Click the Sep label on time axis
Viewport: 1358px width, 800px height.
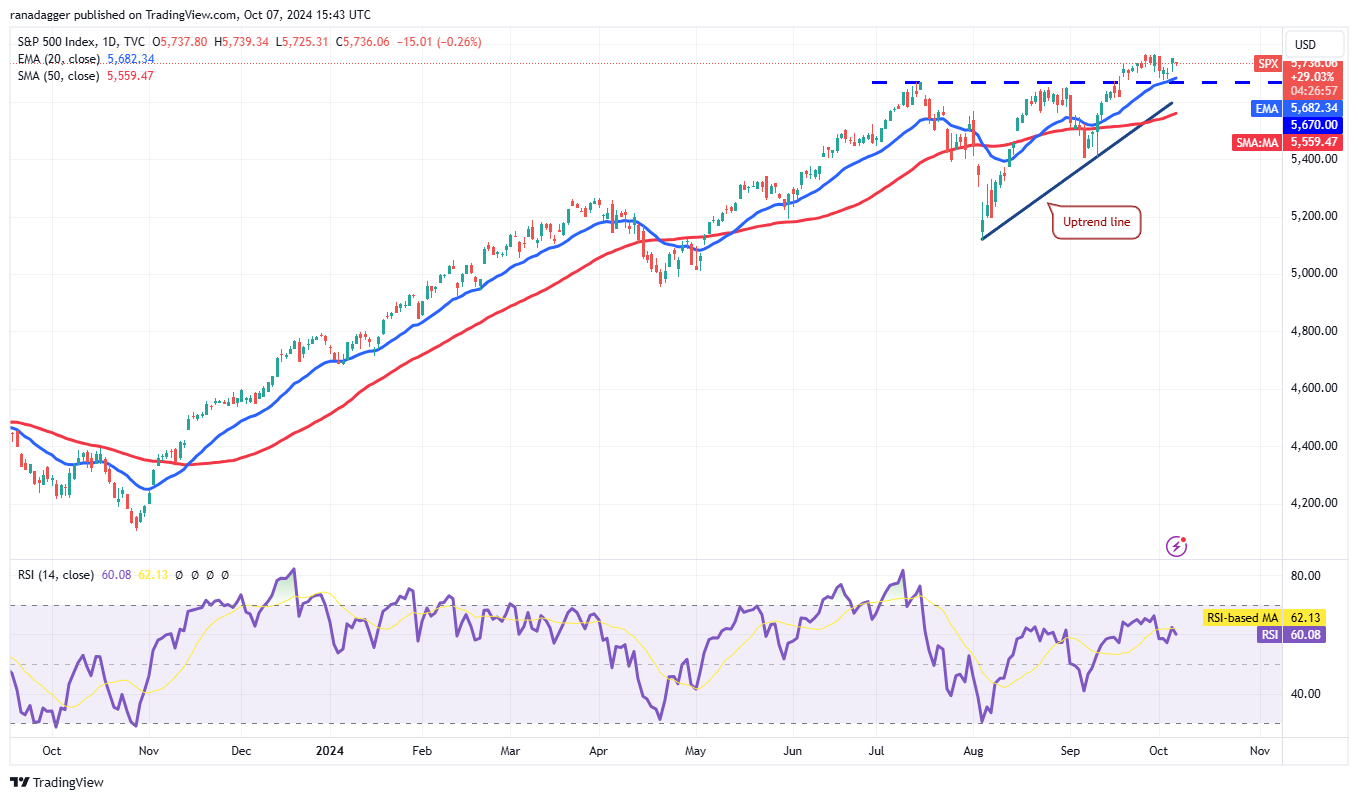[x=1071, y=750]
